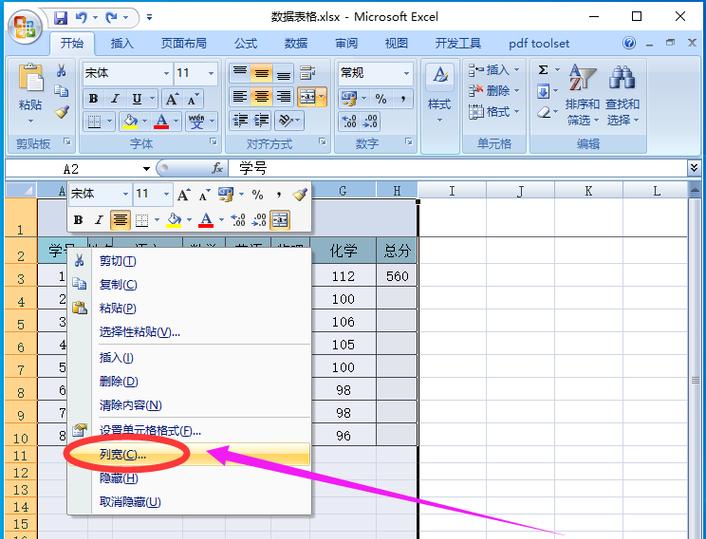Image resolution: width=706 pixels, height=539 pixels.
Task: Open the ribbon font size dropdown
Action: pos(211,73)
